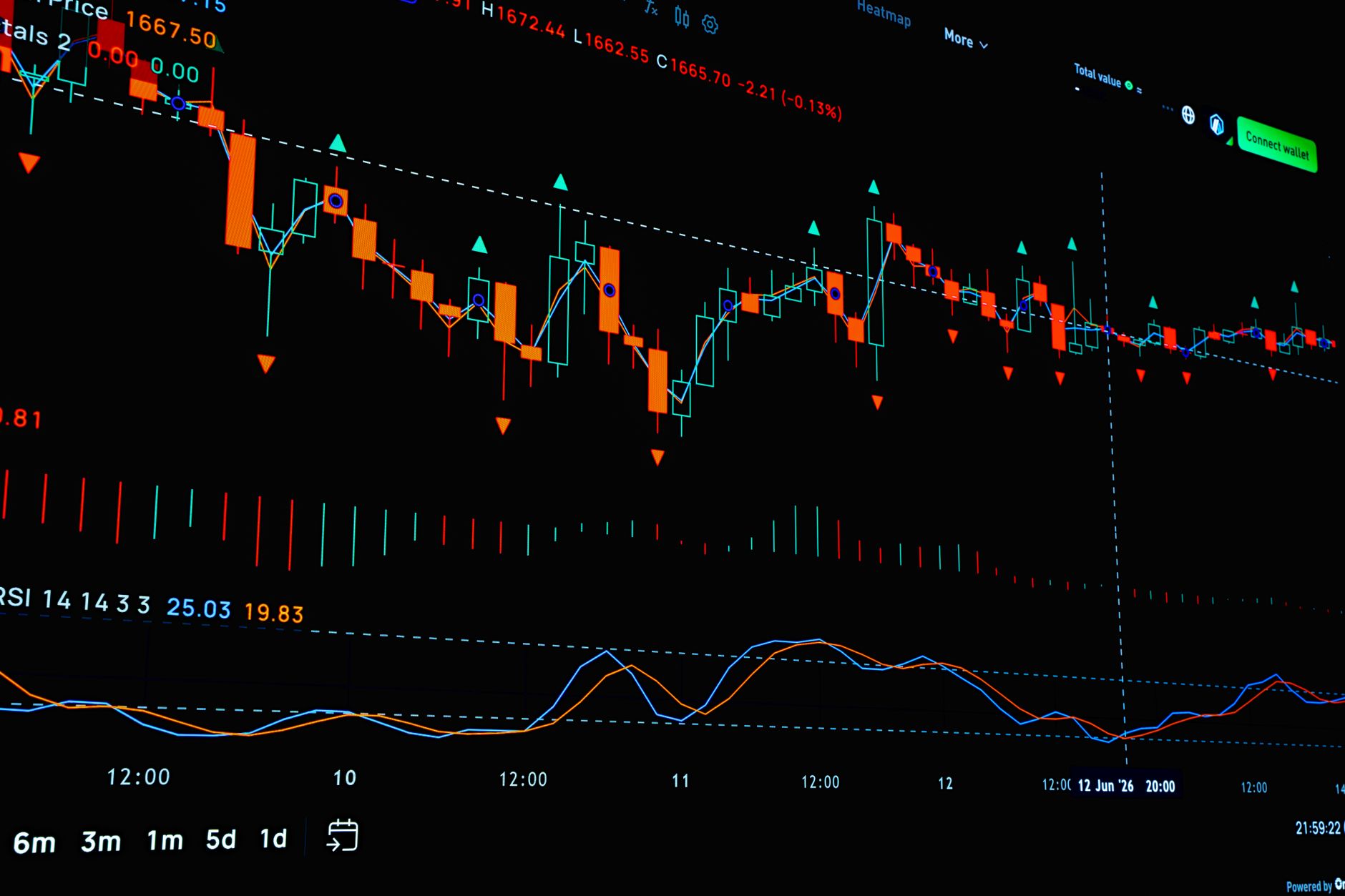The image size is (1345, 896).
Task: Select the 6m time range
Action: point(34,843)
